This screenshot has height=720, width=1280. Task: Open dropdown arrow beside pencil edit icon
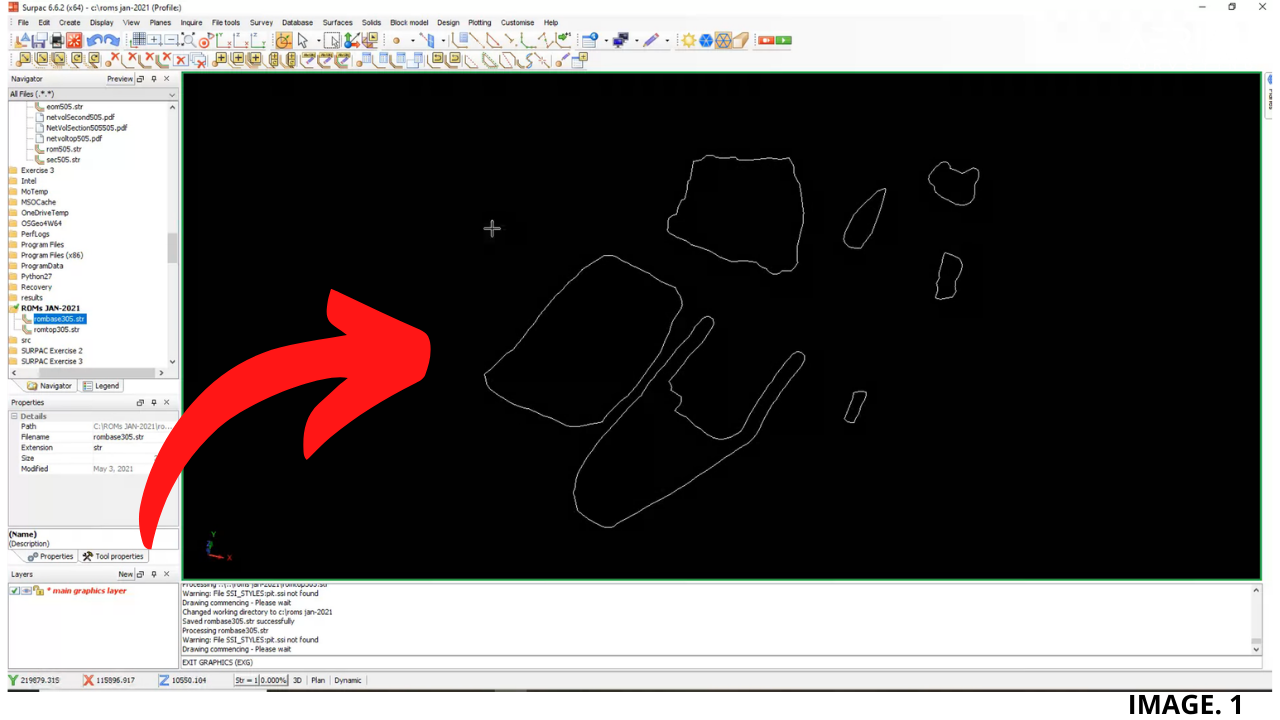pos(667,40)
